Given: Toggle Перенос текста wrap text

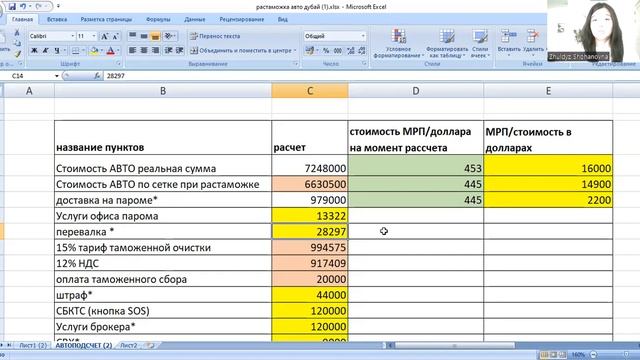Looking at the screenshot, I should tap(215, 36).
